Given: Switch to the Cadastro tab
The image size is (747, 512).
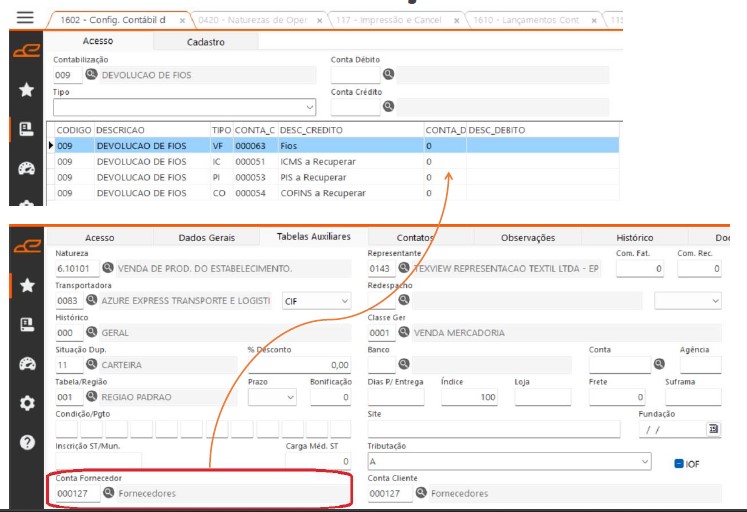Looking at the screenshot, I should pos(205,42).
